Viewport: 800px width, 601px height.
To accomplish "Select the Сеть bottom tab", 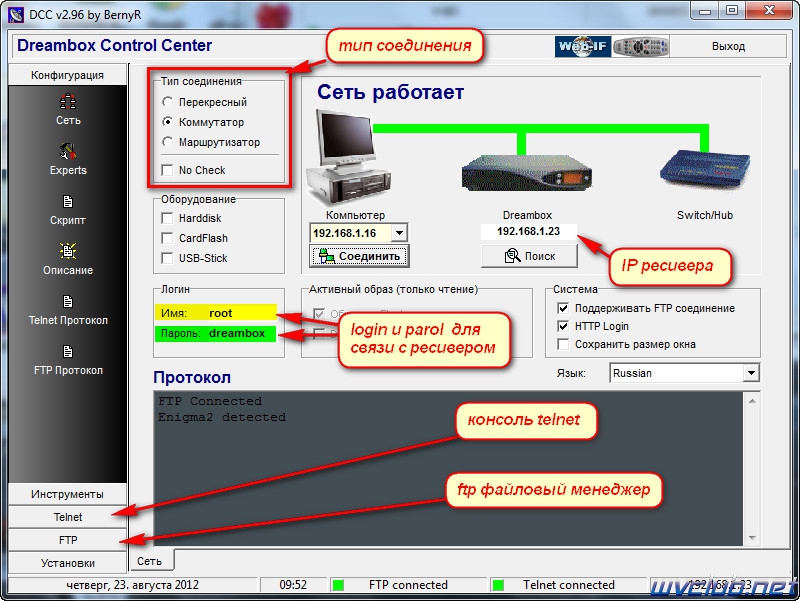I will (150, 561).
